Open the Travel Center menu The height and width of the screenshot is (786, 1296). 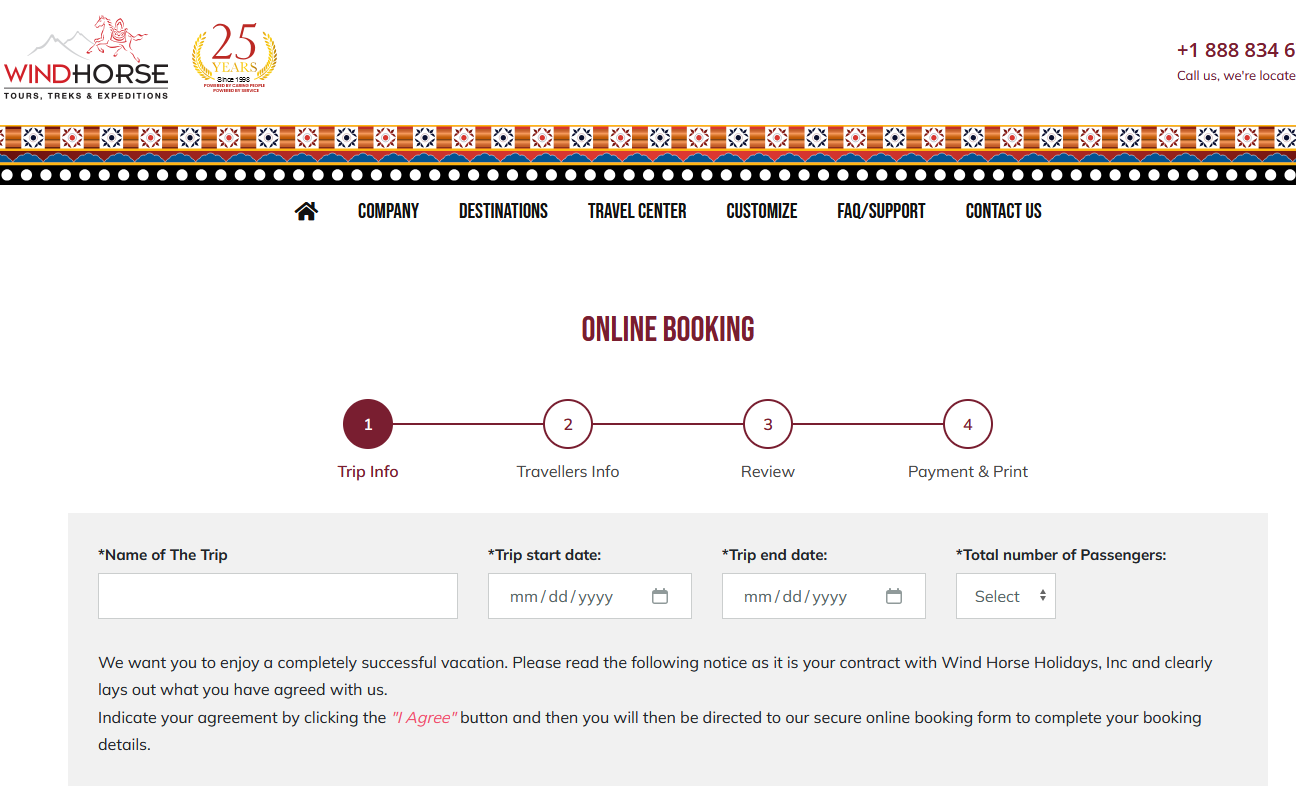[x=637, y=211]
